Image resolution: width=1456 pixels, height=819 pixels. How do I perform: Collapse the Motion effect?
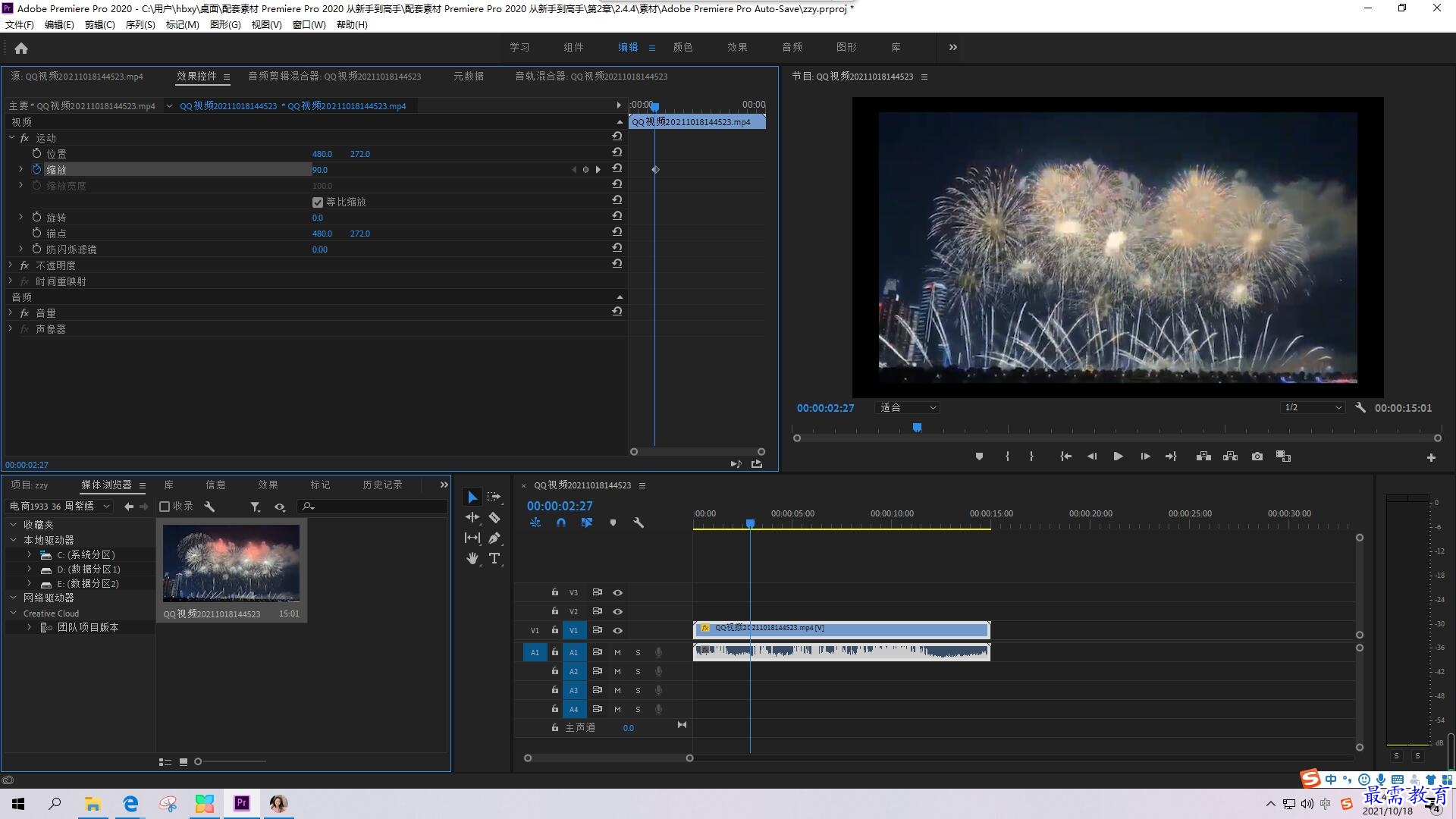point(11,137)
